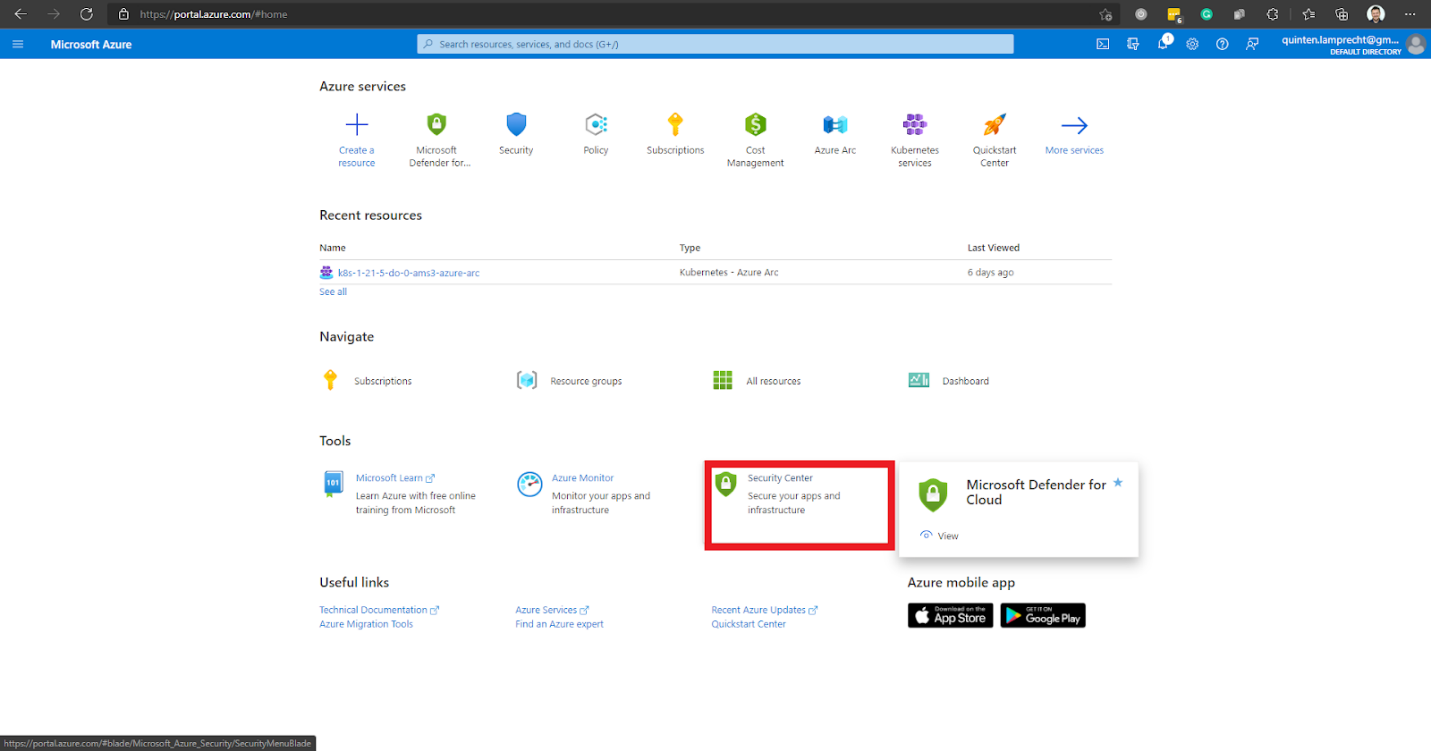Viewport: 1431px width, 751px height.
Task: Open the Technical Documentation link
Action: point(373,610)
